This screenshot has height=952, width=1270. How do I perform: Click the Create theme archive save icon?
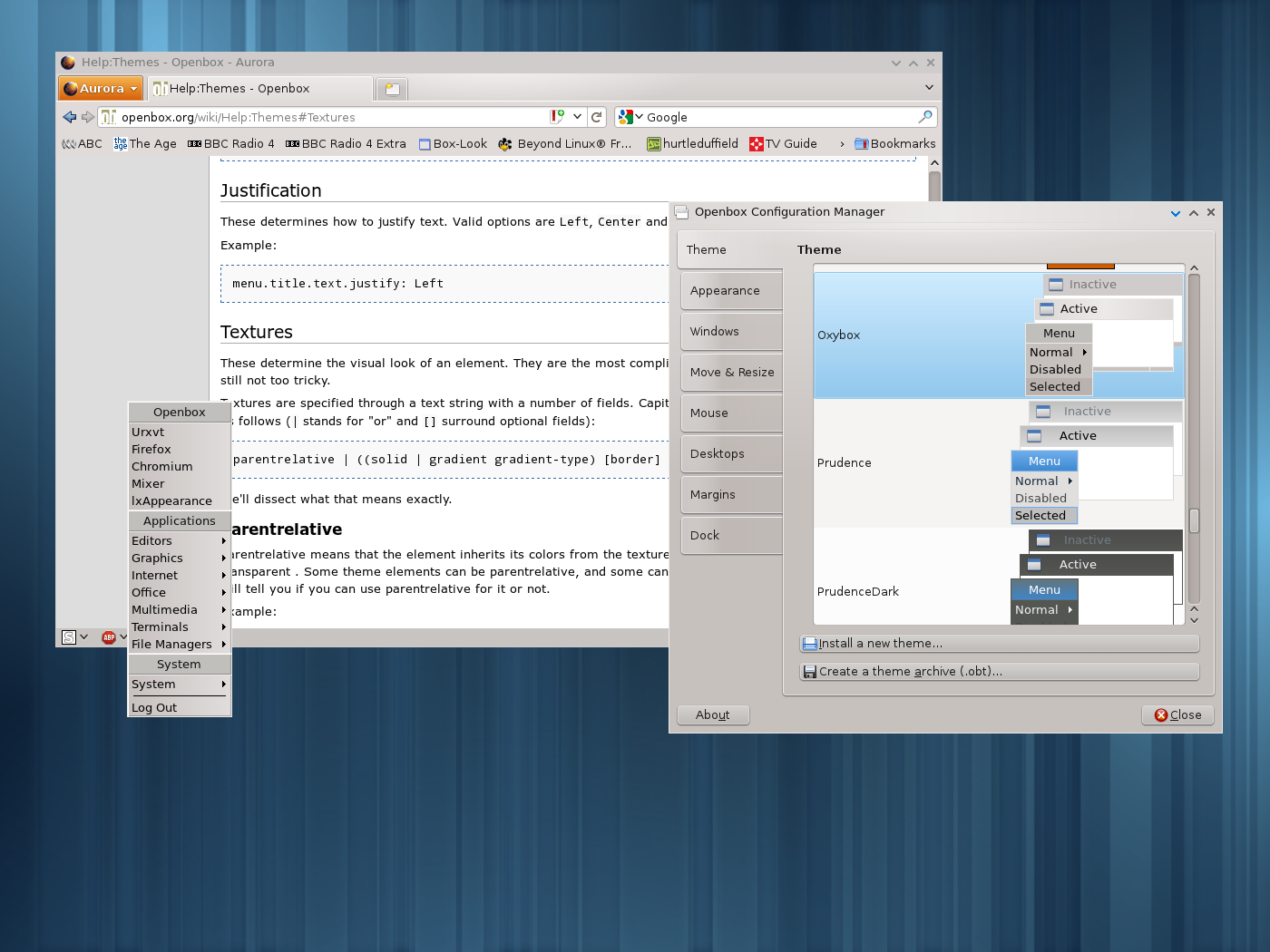click(810, 672)
